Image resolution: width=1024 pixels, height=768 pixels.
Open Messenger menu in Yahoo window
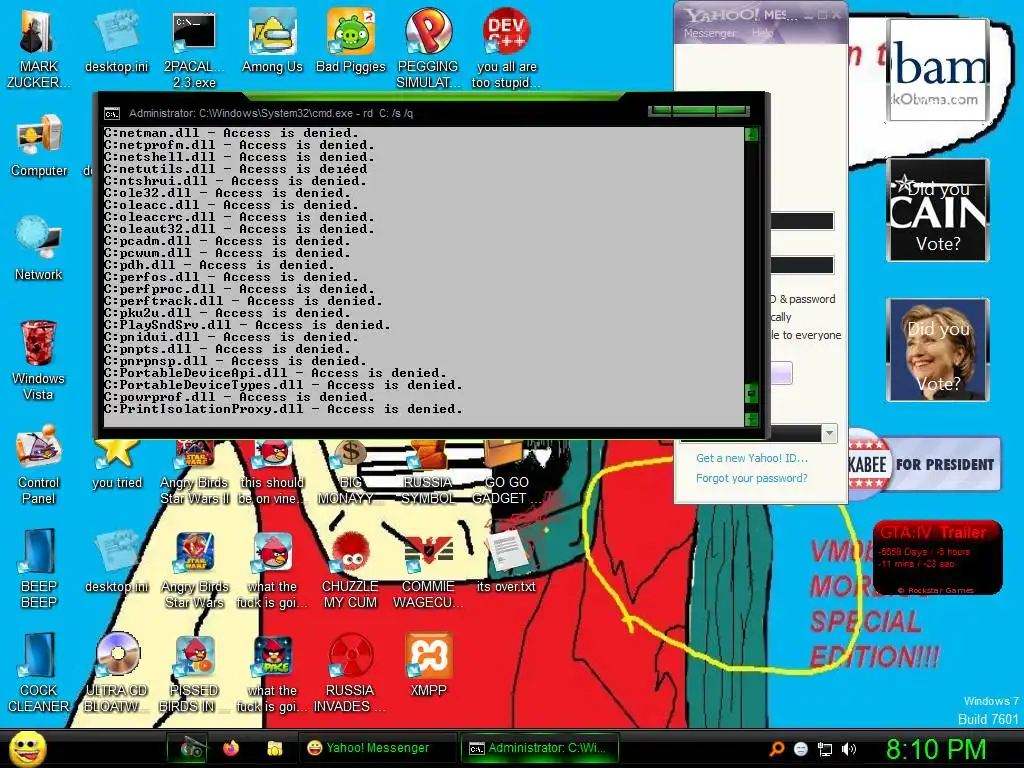click(x=709, y=33)
